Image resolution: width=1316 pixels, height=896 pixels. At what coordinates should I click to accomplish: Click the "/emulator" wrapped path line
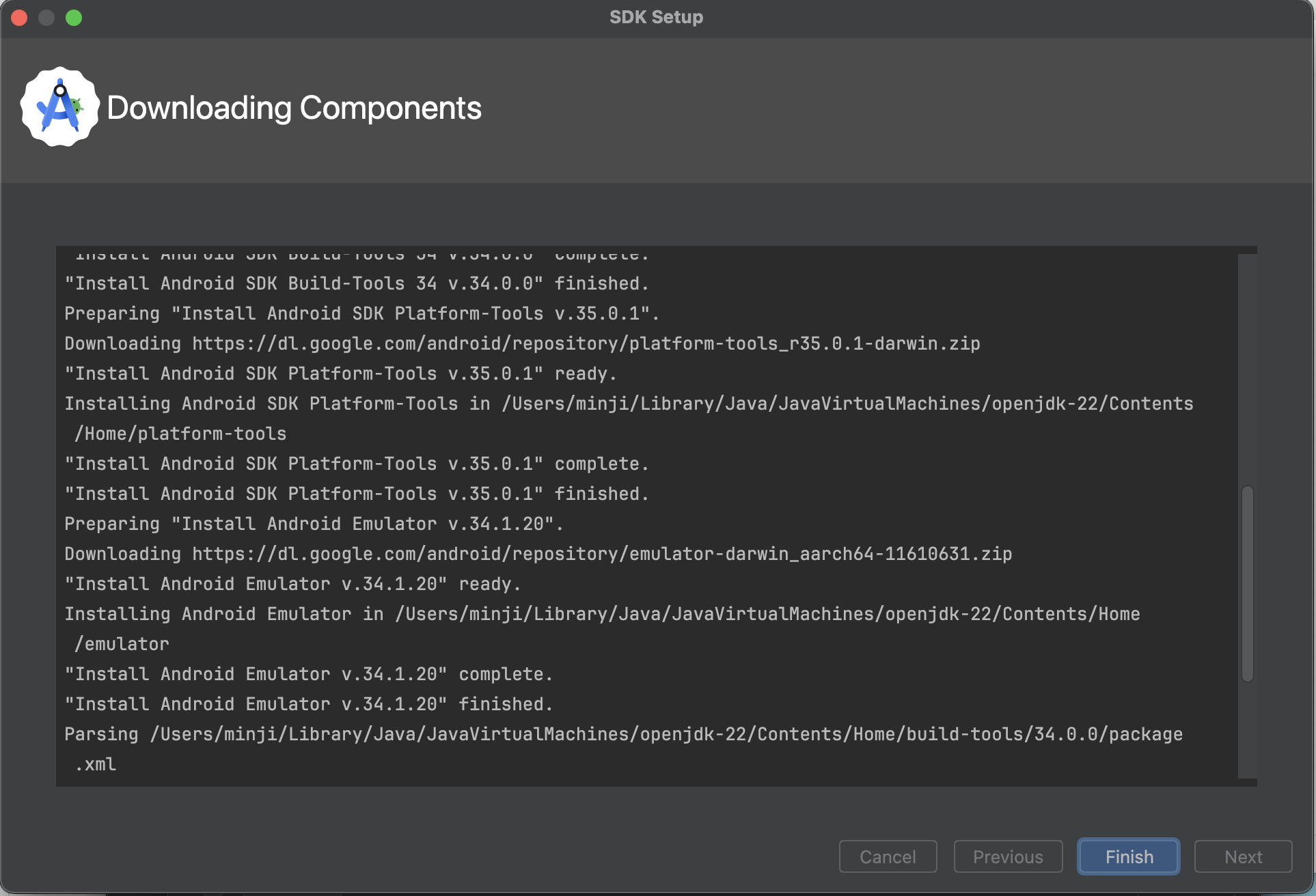(122, 644)
